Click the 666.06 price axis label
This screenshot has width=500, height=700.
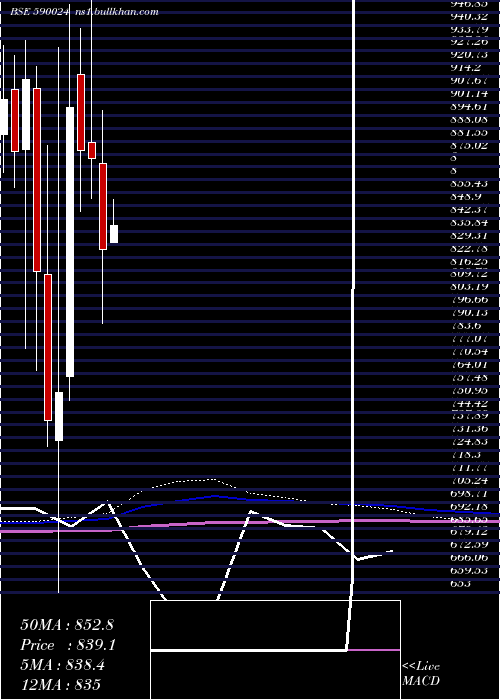469,558
